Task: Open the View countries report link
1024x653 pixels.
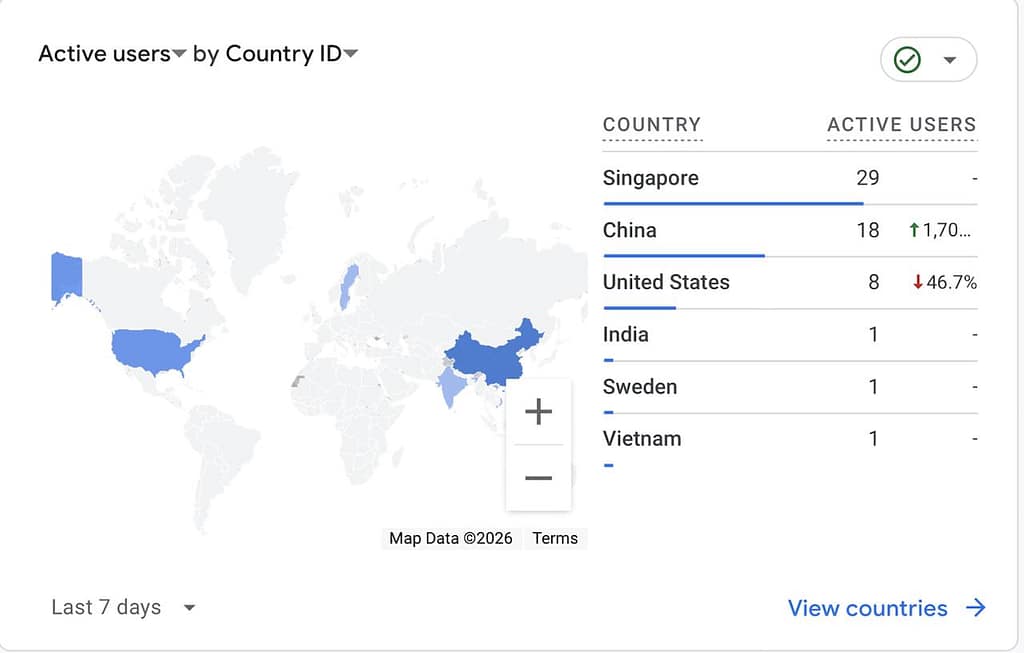Action: click(x=867, y=608)
